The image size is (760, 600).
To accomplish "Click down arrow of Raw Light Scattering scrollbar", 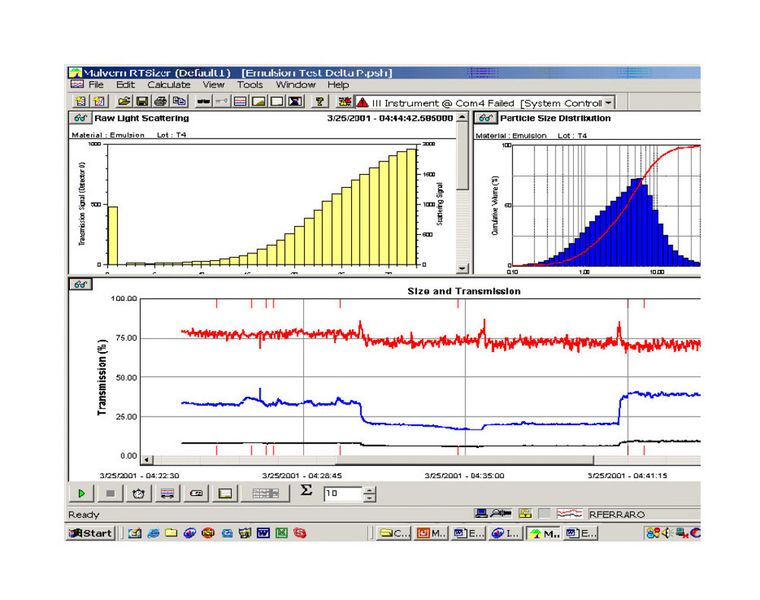I will pos(462,268).
